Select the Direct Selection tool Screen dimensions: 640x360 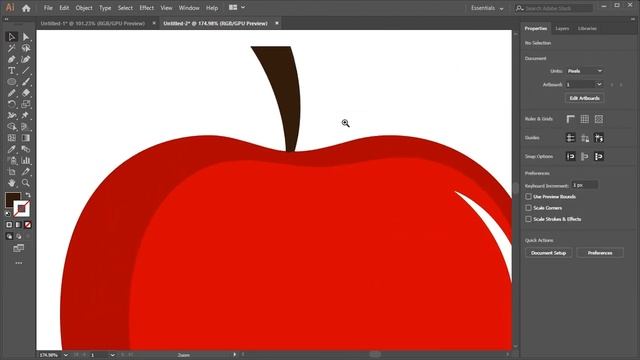[x=26, y=37]
